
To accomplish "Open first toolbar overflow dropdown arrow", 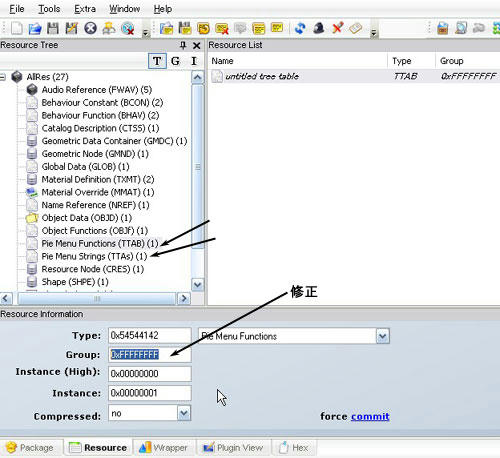I will coord(145,33).
